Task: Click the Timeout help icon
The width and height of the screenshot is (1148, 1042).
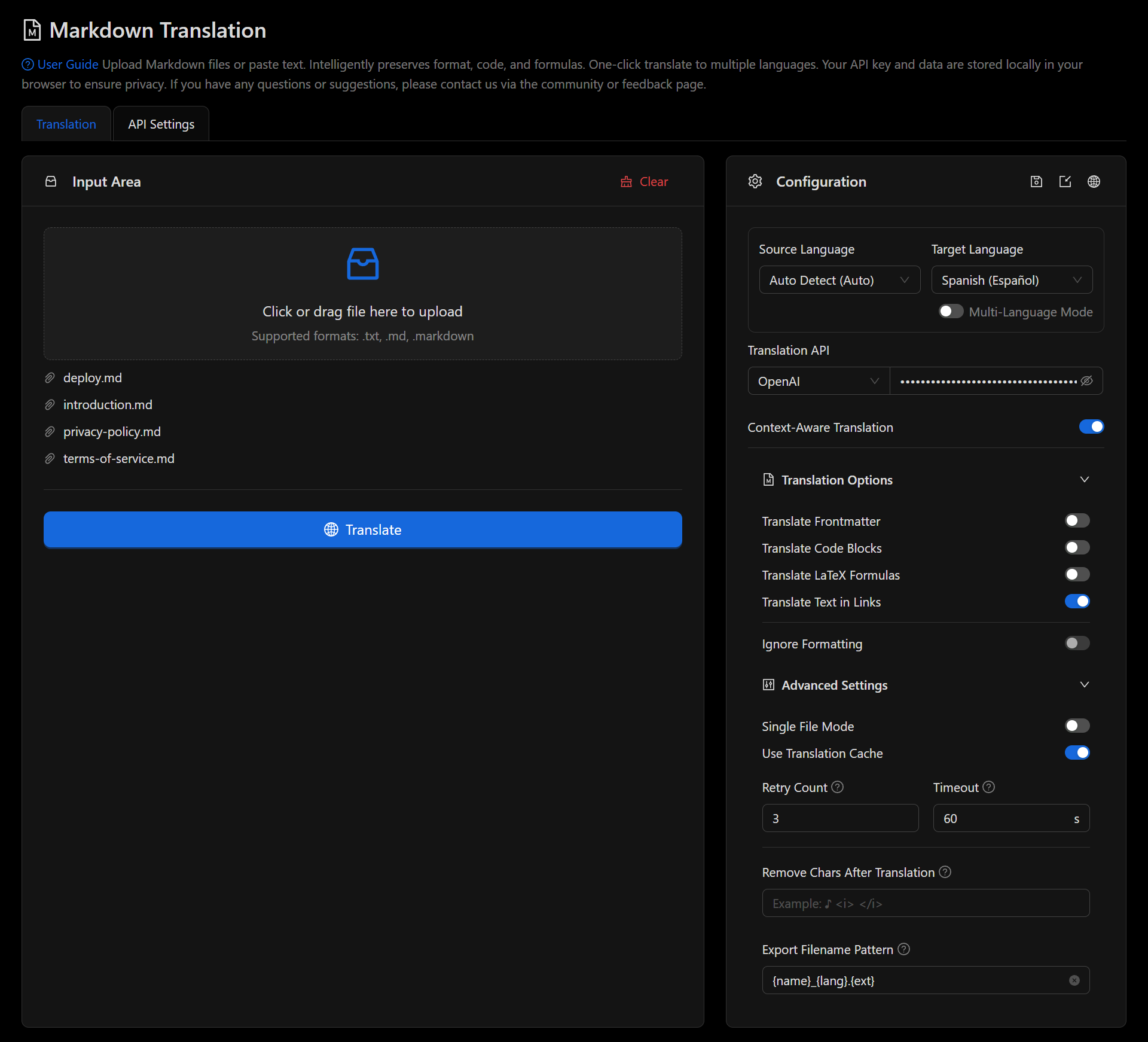Action: 989,787
